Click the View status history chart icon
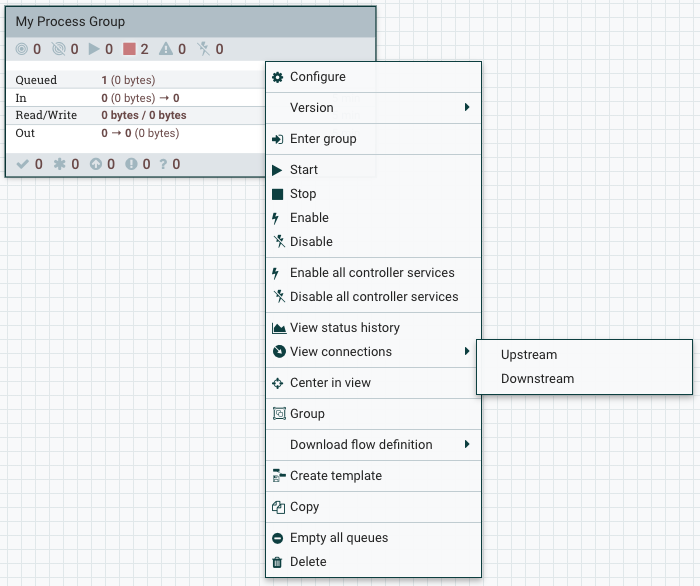 point(279,328)
